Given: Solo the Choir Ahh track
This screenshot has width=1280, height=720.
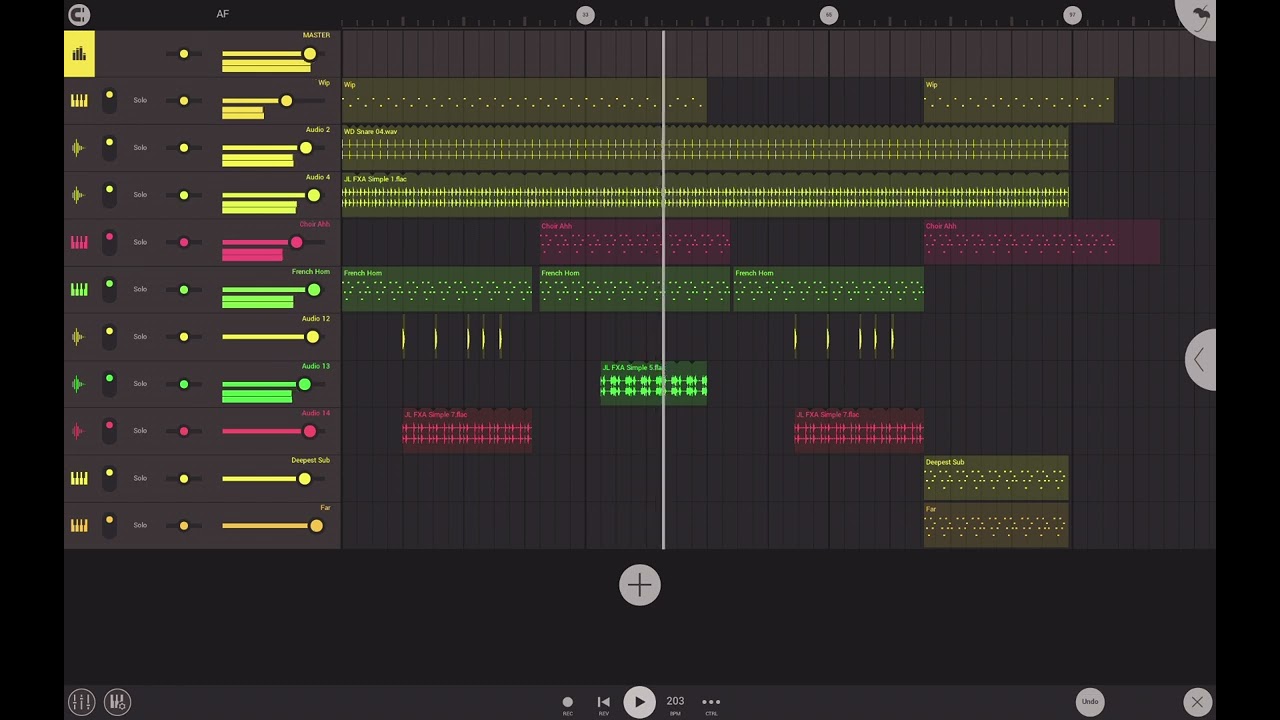Looking at the screenshot, I should pos(140,241).
